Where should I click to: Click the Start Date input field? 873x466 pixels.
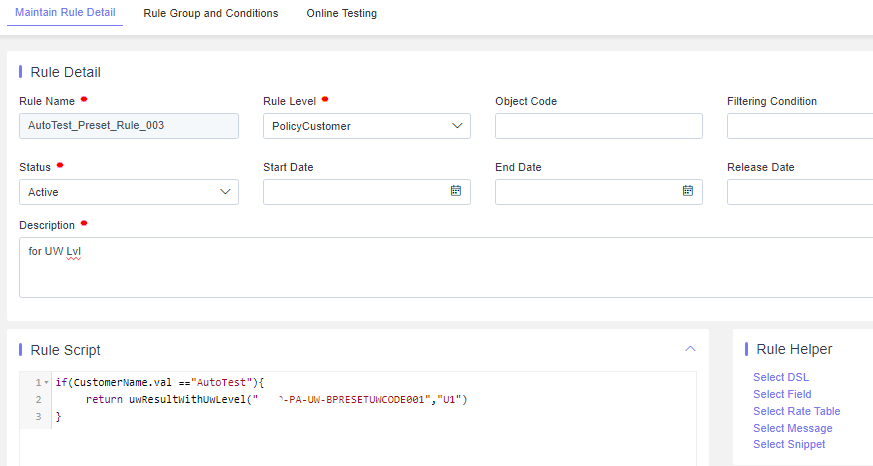tap(366, 192)
